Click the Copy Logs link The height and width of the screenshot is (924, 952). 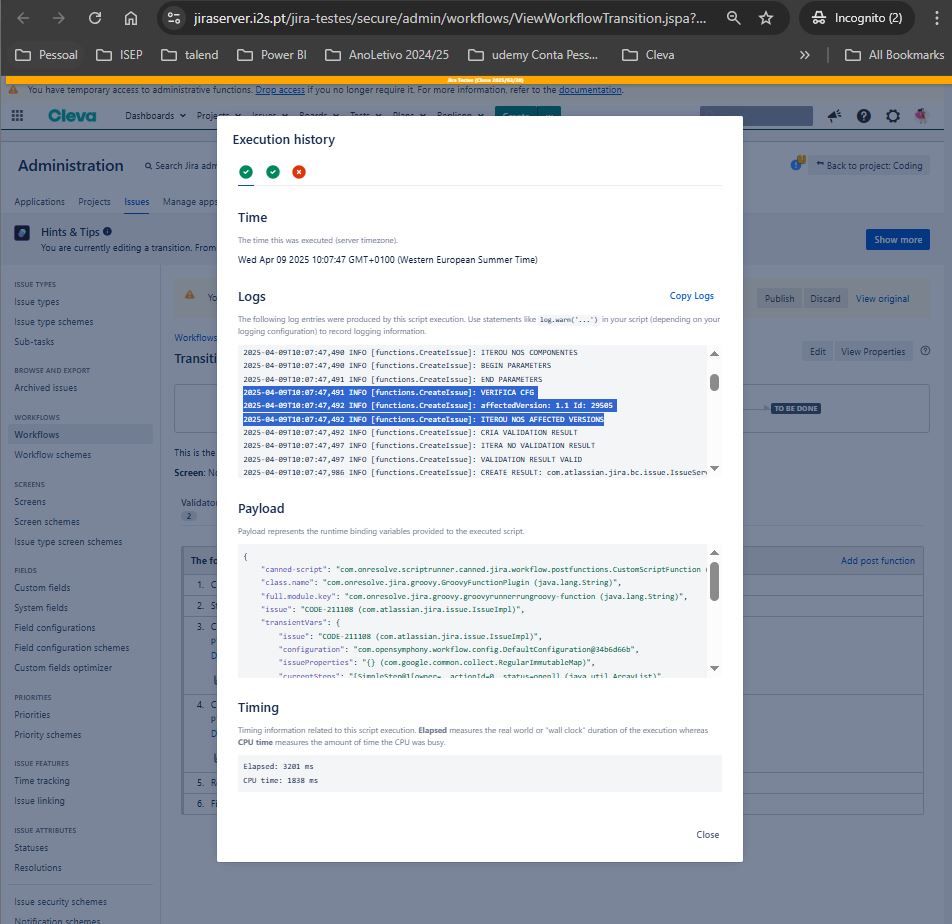point(691,296)
